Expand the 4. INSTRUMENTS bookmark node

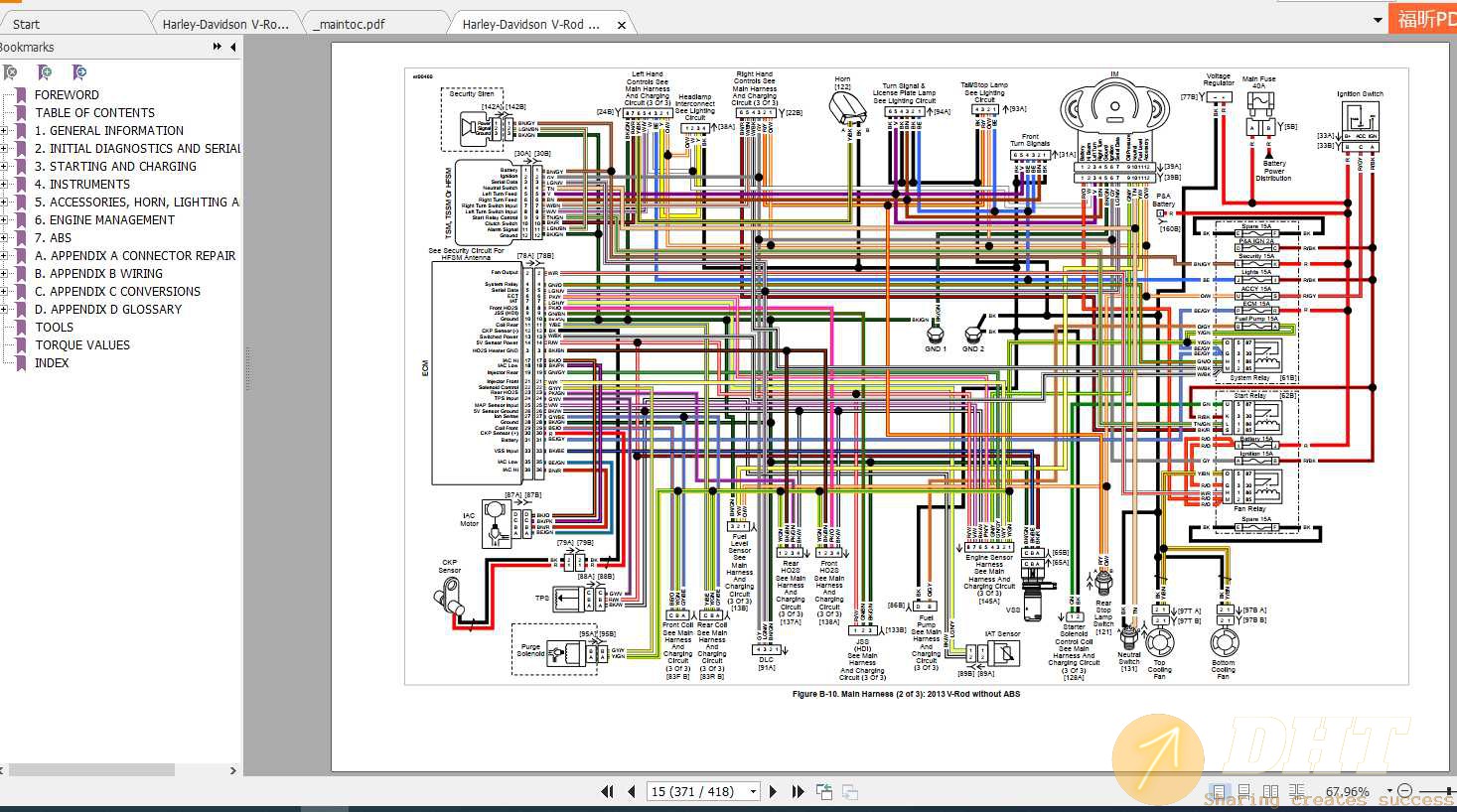[4, 185]
